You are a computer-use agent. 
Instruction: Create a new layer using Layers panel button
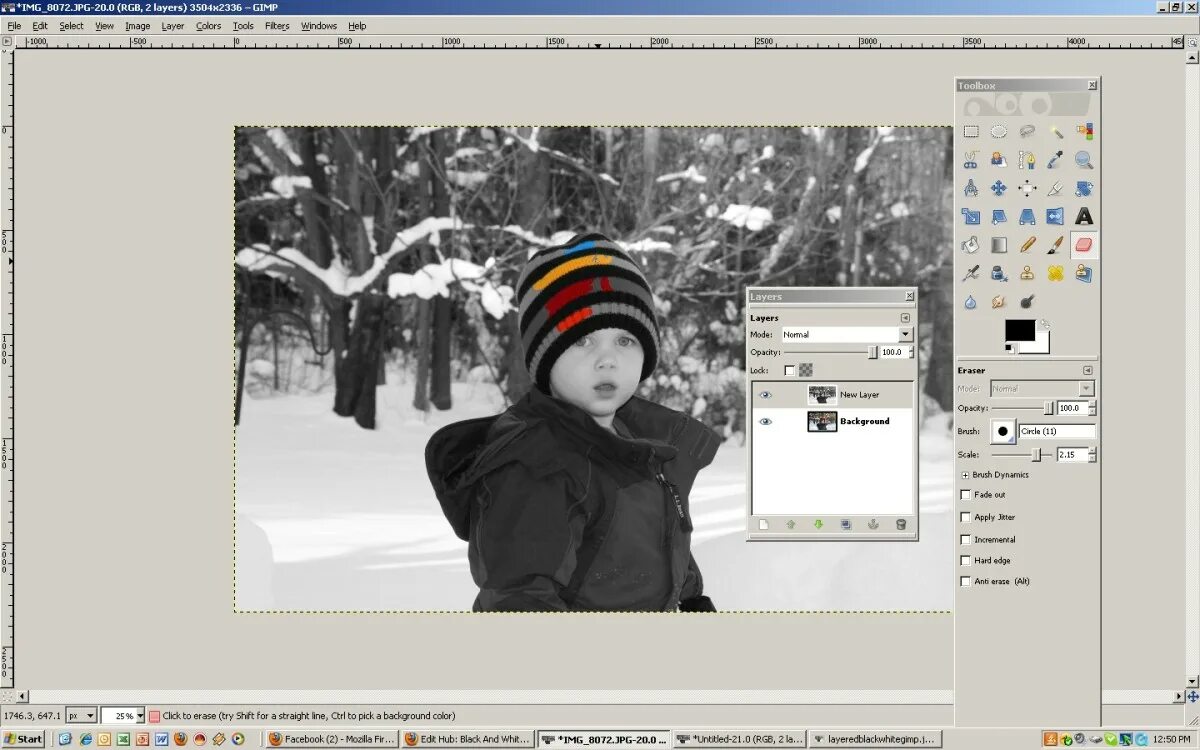763,524
